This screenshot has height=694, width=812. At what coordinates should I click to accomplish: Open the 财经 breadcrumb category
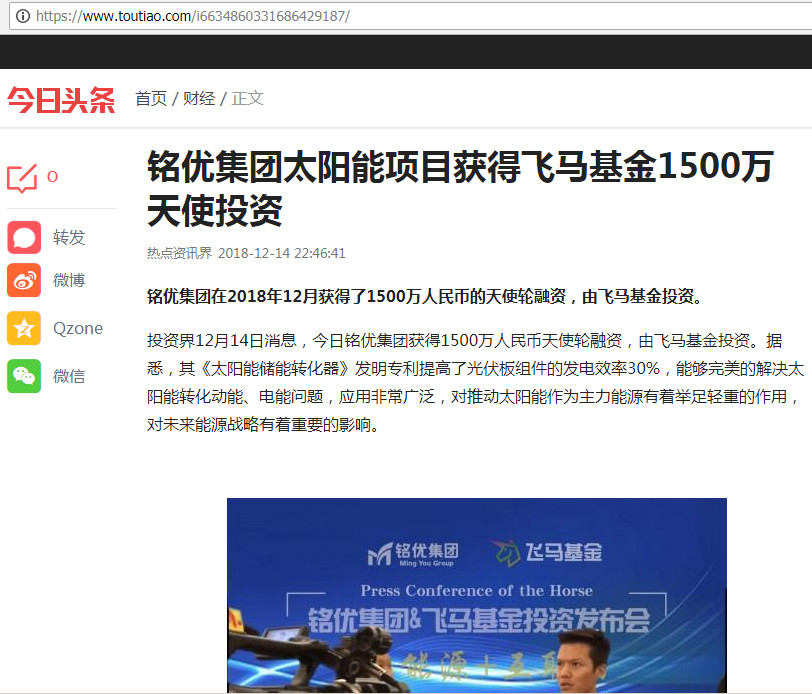(x=199, y=98)
